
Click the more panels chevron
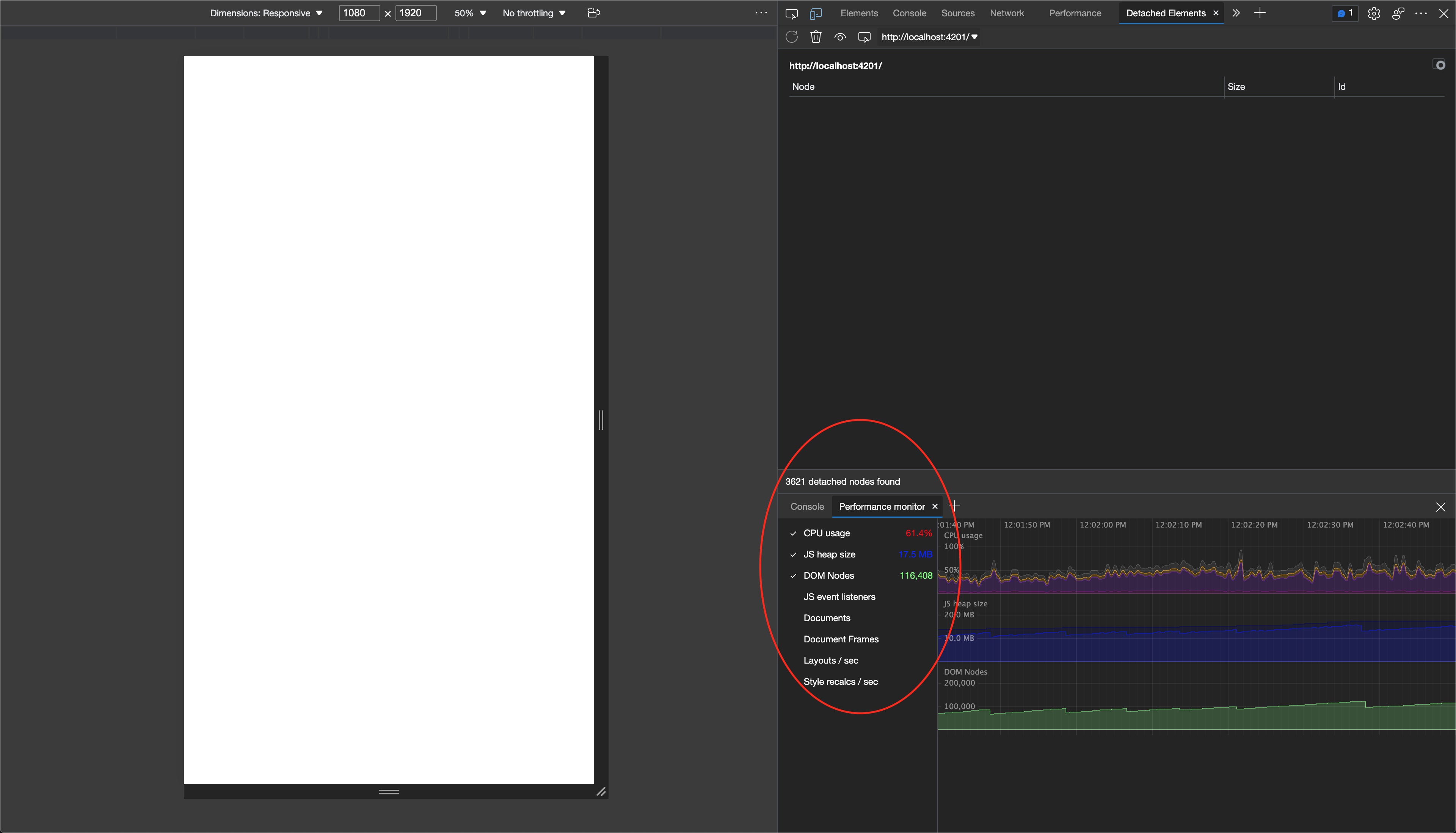1236,13
